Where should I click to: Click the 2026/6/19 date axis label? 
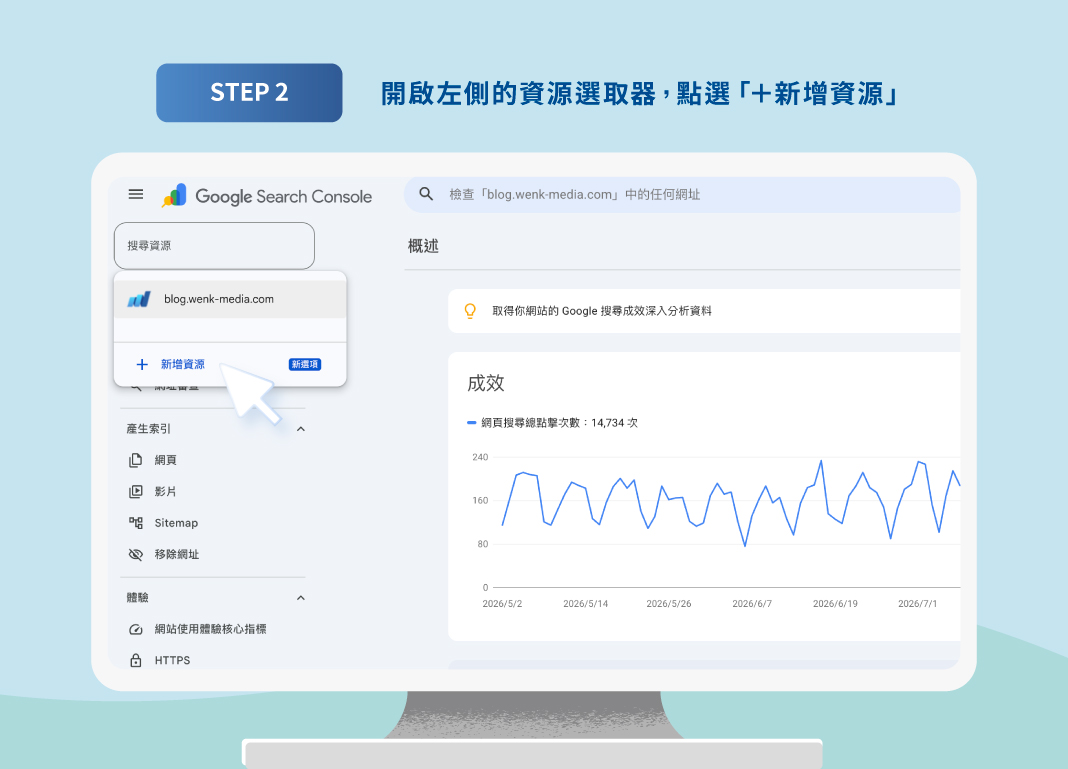click(x=835, y=603)
